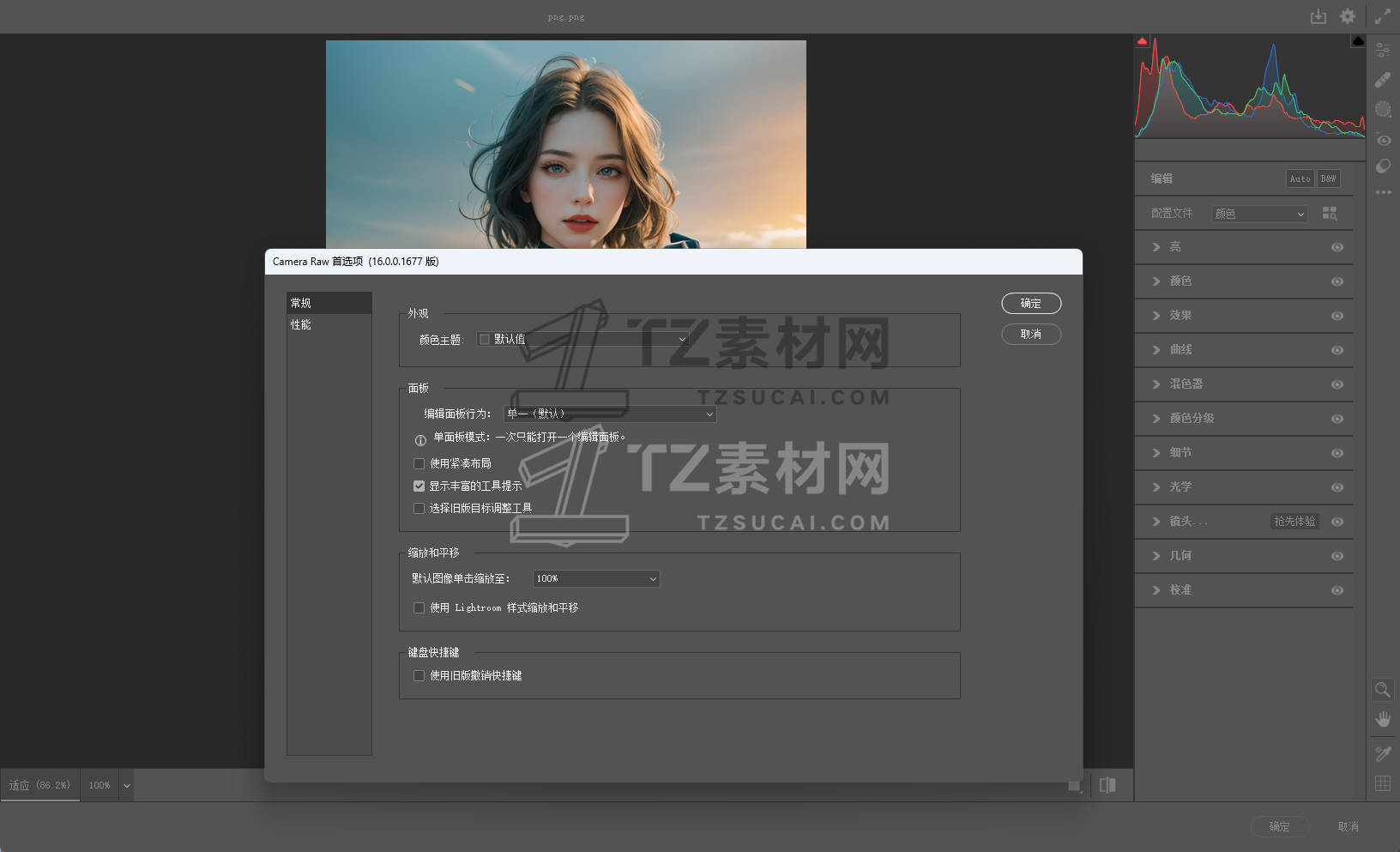Toggle visibility eye of the 颜色分级 panel

[1337, 419]
